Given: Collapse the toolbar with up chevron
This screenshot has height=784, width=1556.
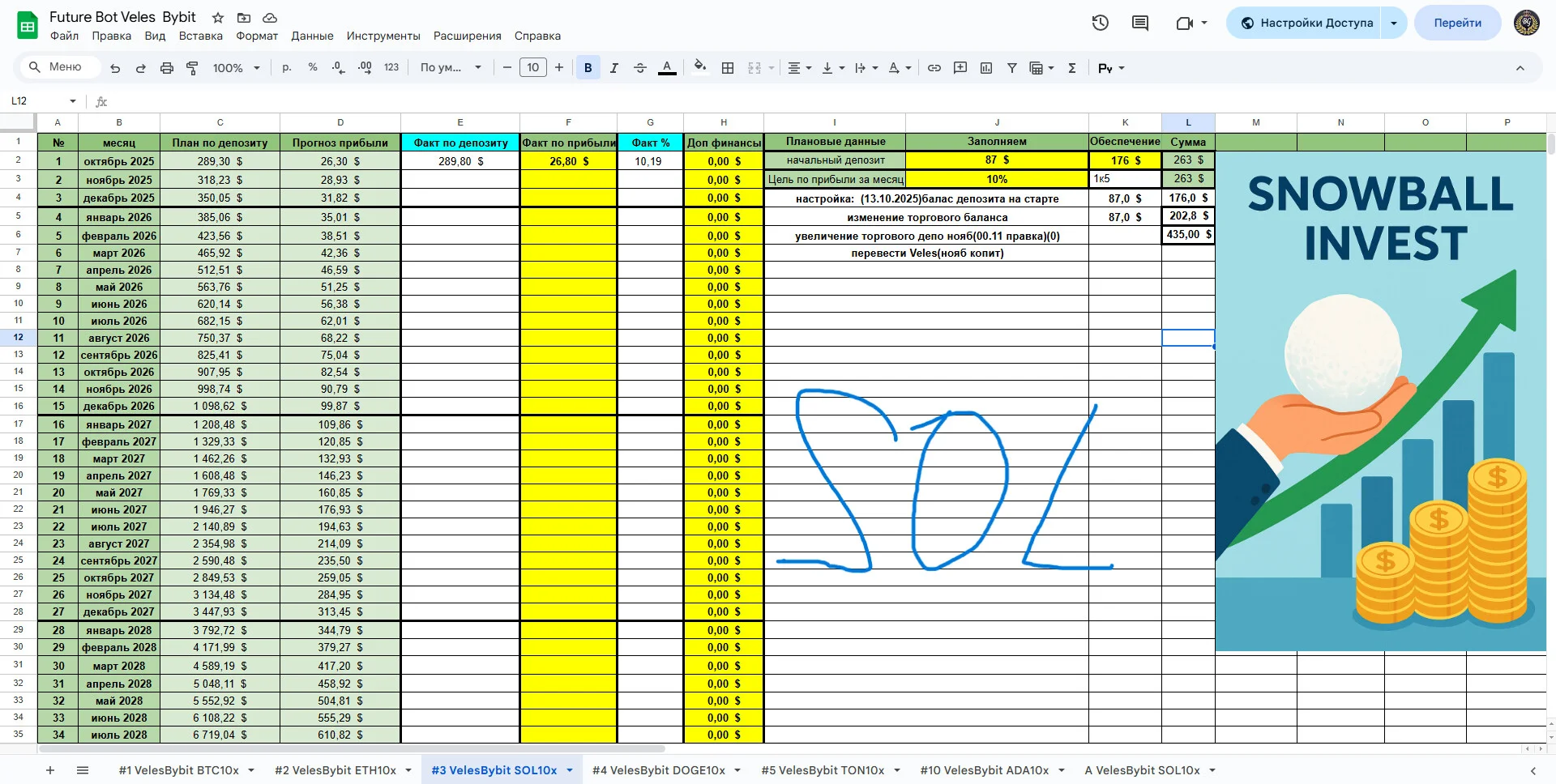Looking at the screenshot, I should pos(1520,68).
